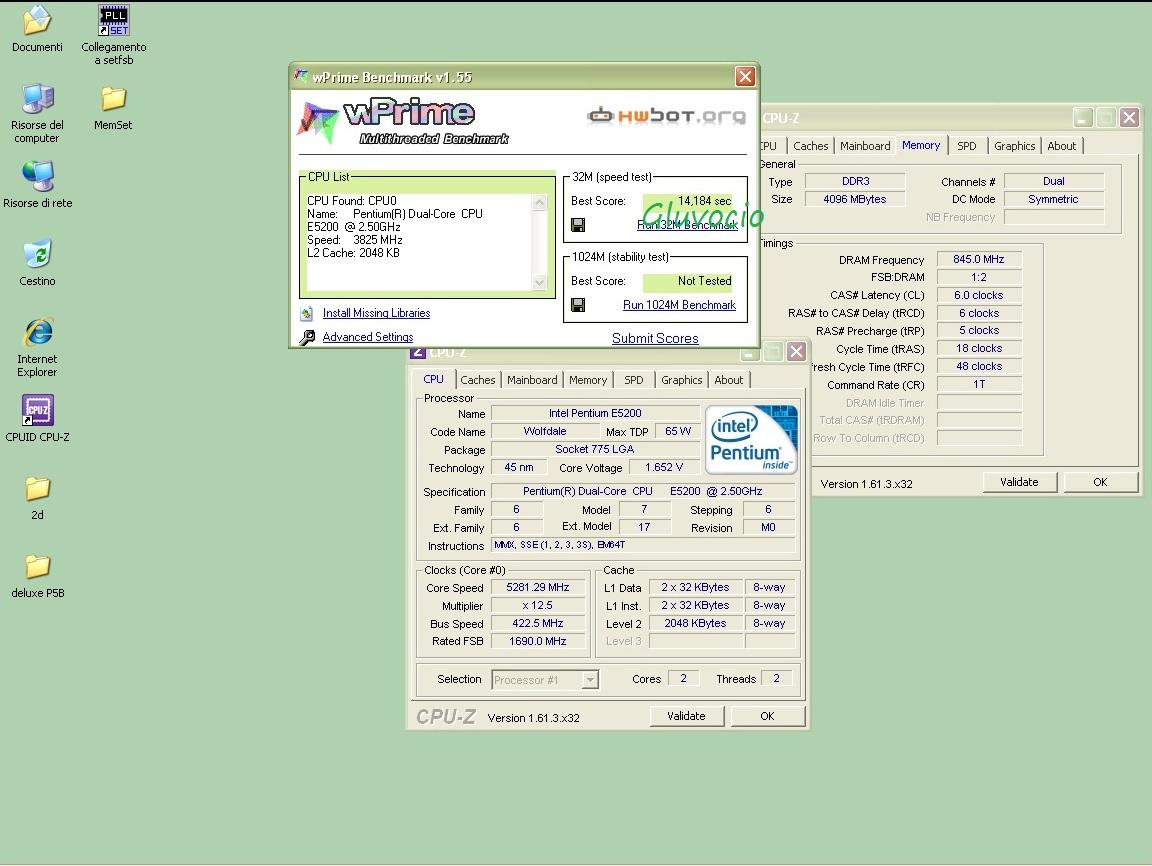Click the Multiplier value x 12.5
This screenshot has width=1152, height=866.
tap(538, 606)
